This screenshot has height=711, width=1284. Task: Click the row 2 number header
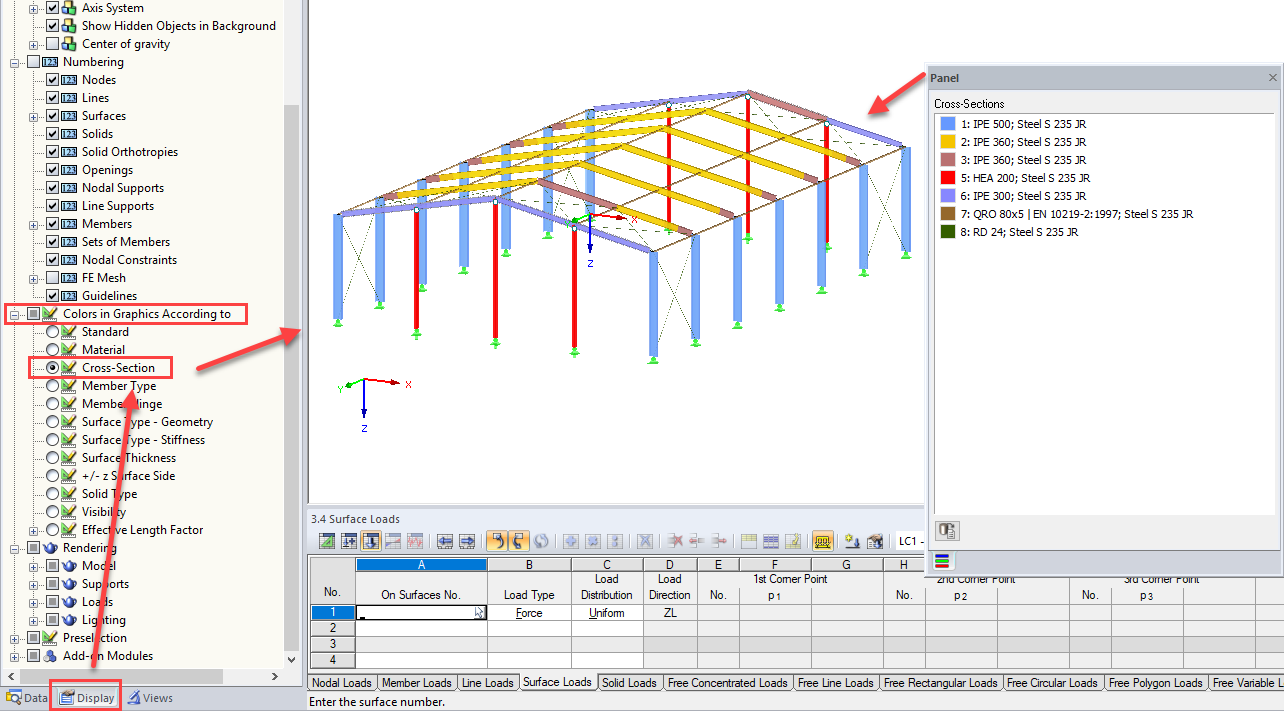coord(332,628)
